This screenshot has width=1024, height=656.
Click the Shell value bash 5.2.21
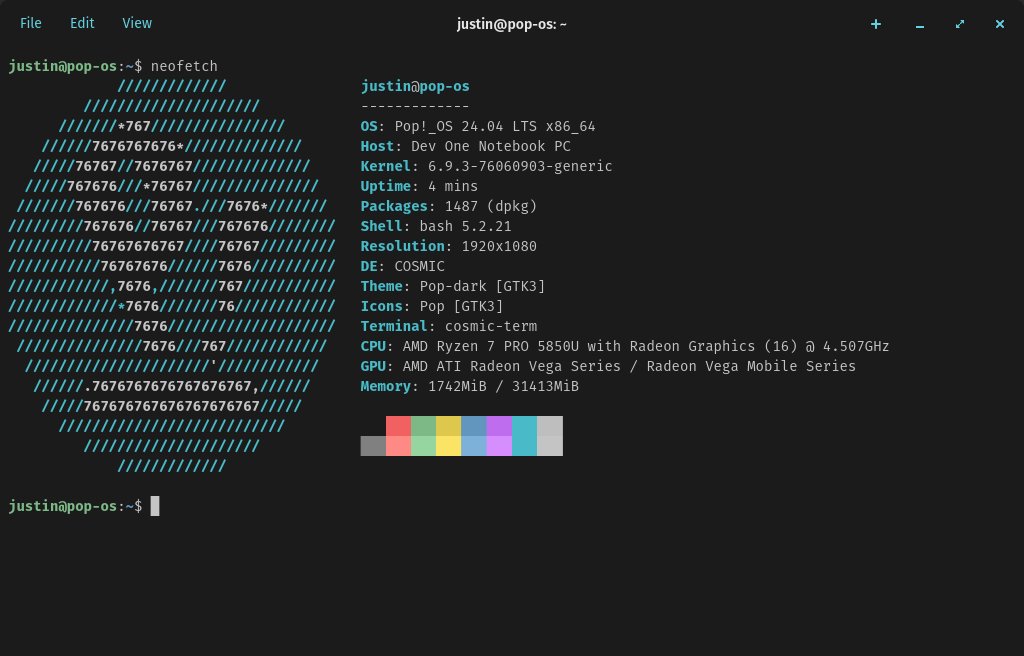coord(465,226)
